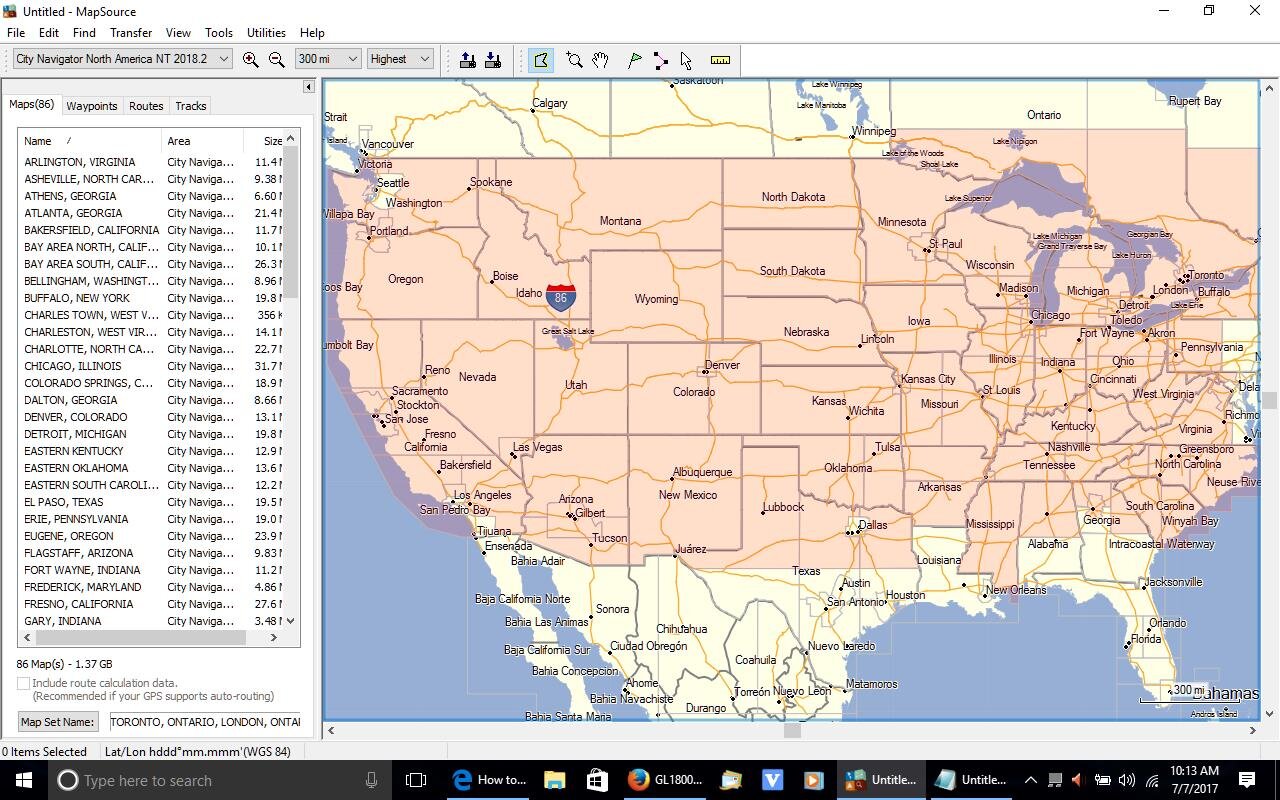Click the volume icon in system tray

tap(1127, 780)
